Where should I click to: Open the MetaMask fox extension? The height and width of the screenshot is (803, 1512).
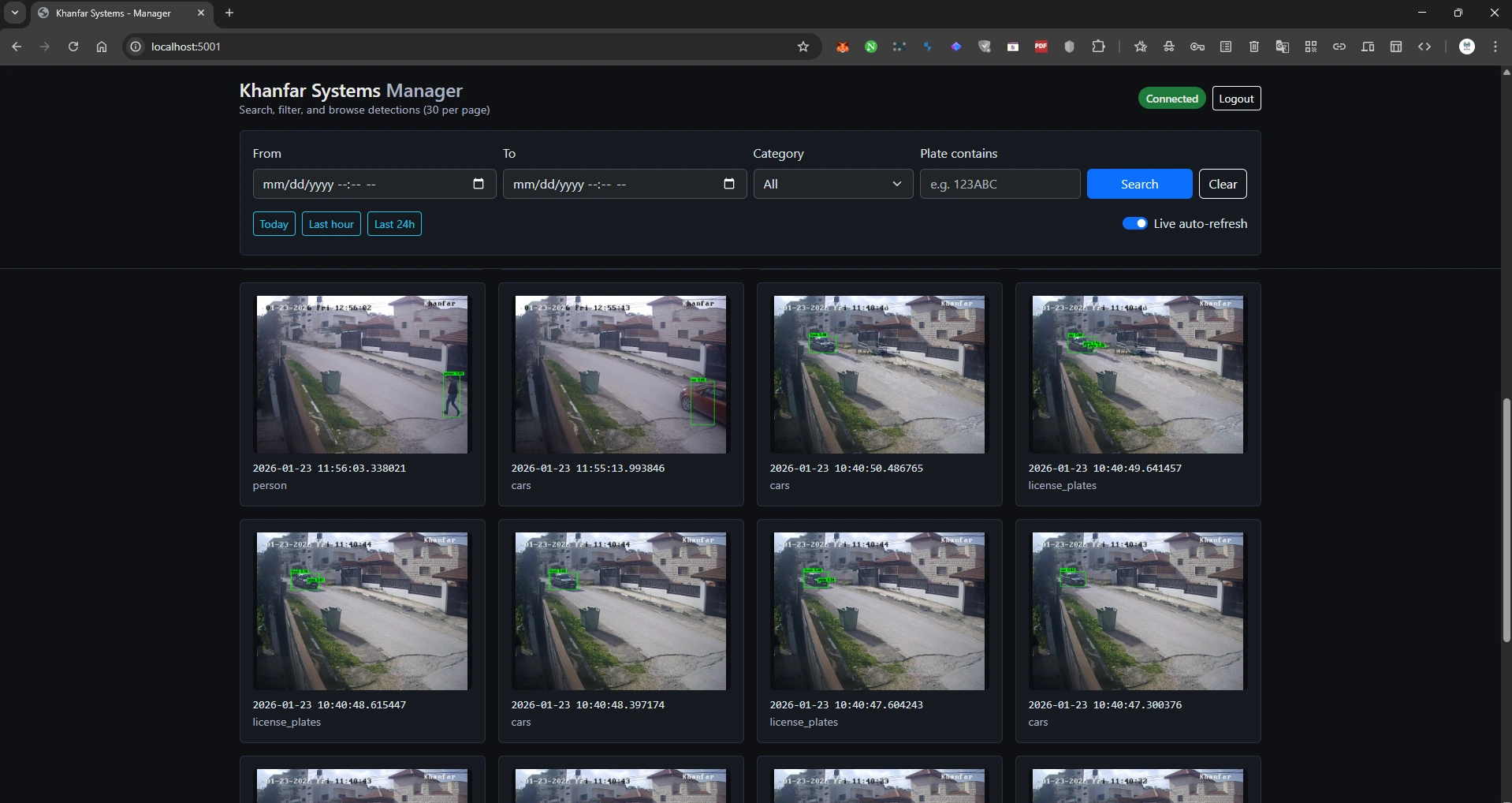point(843,47)
